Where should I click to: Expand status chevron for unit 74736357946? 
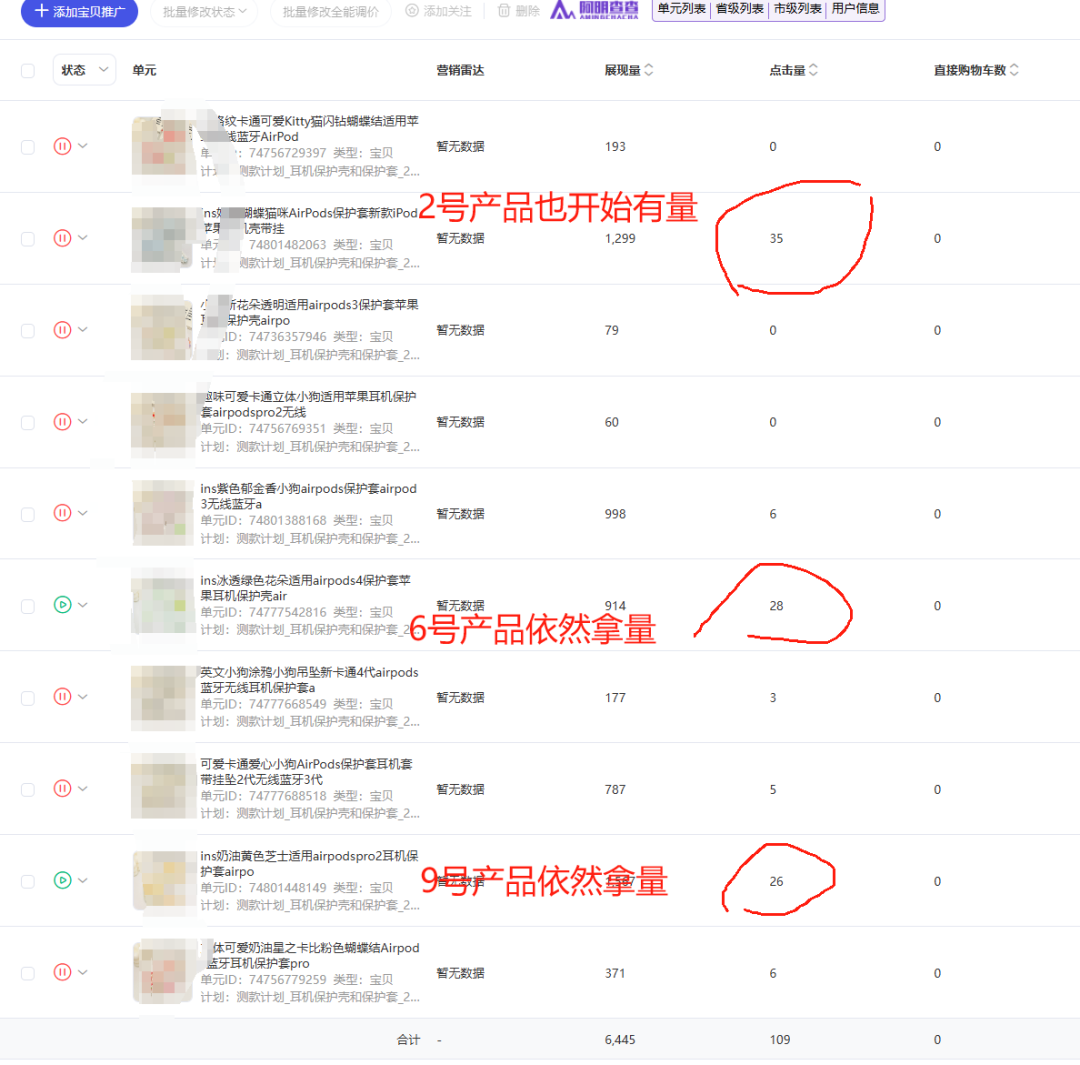pyautogui.click(x=83, y=329)
